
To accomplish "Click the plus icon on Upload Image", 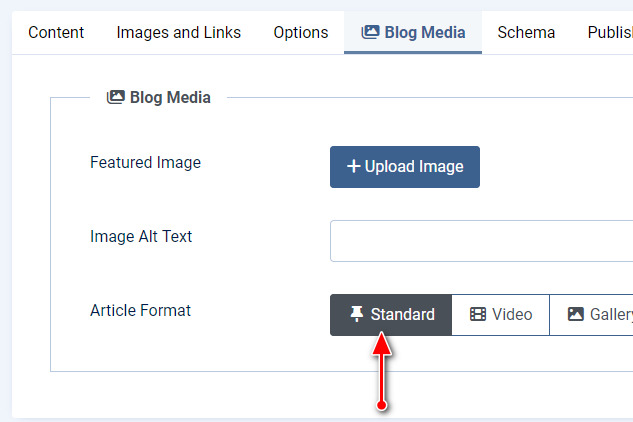I will point(353,167).
